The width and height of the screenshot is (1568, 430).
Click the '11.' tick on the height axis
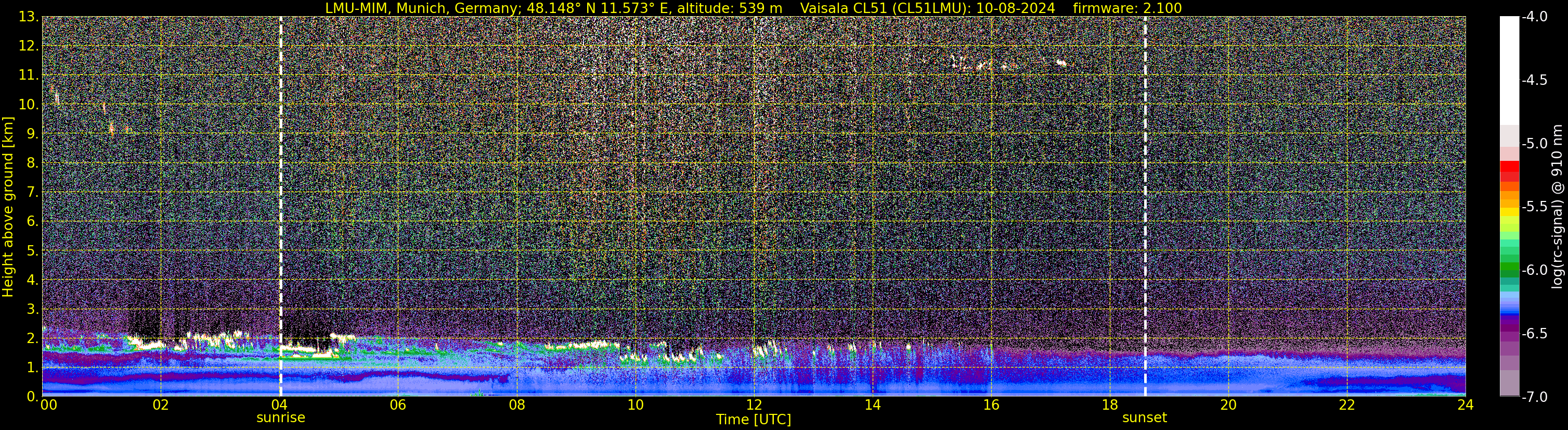(x=29, y=75)
